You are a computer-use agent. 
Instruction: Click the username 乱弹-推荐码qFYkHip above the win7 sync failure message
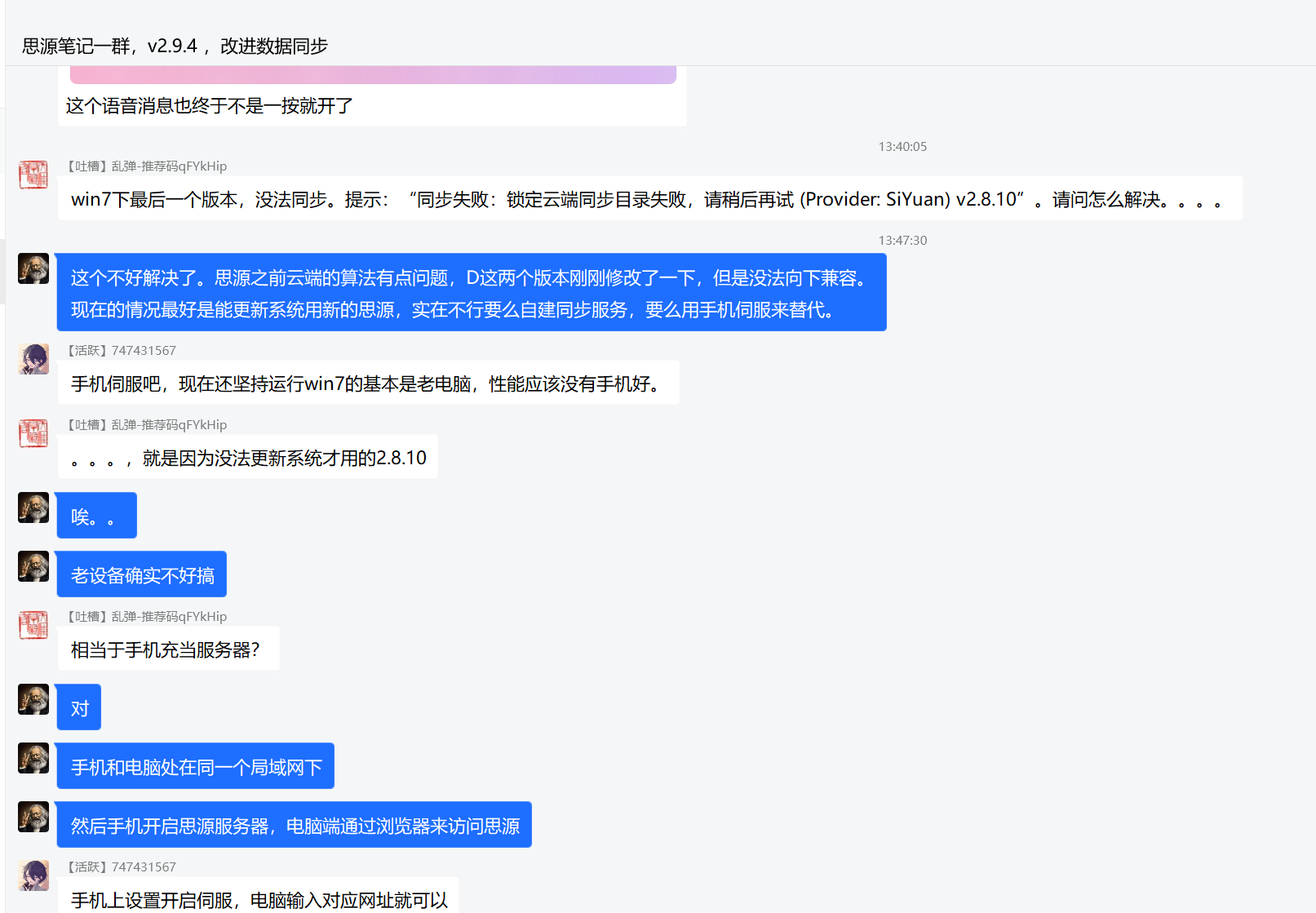(169, 166)
